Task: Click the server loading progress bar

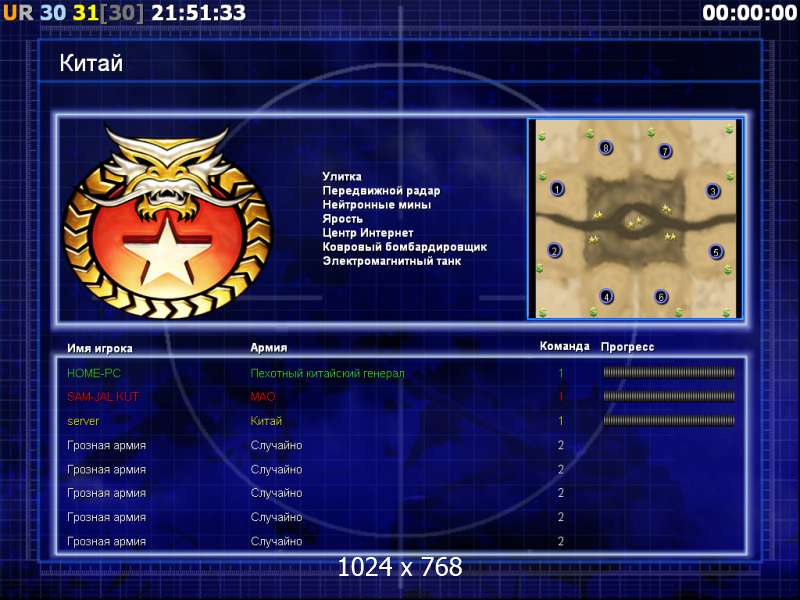Action: click(x=669, y=420)
